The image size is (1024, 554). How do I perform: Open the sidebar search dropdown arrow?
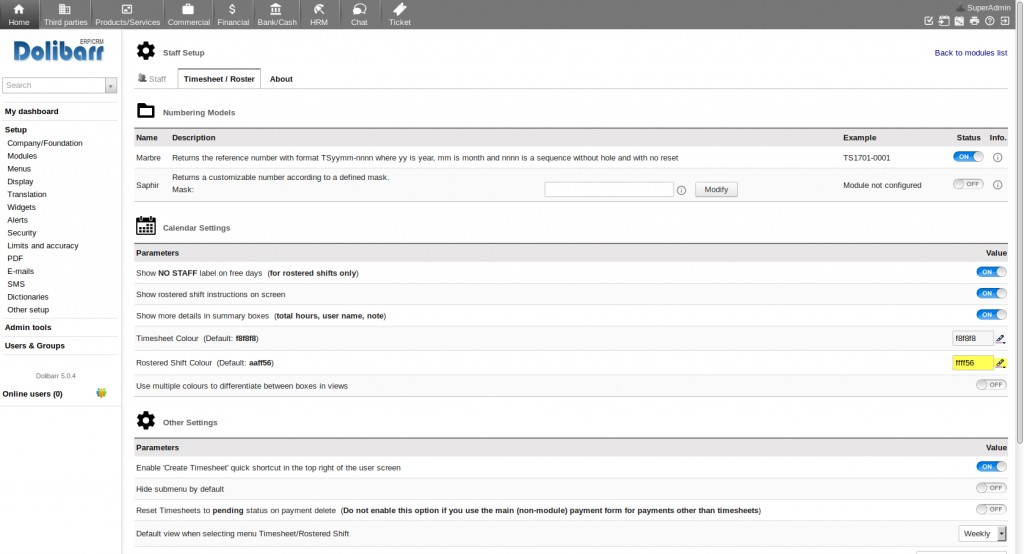(111, 86)
